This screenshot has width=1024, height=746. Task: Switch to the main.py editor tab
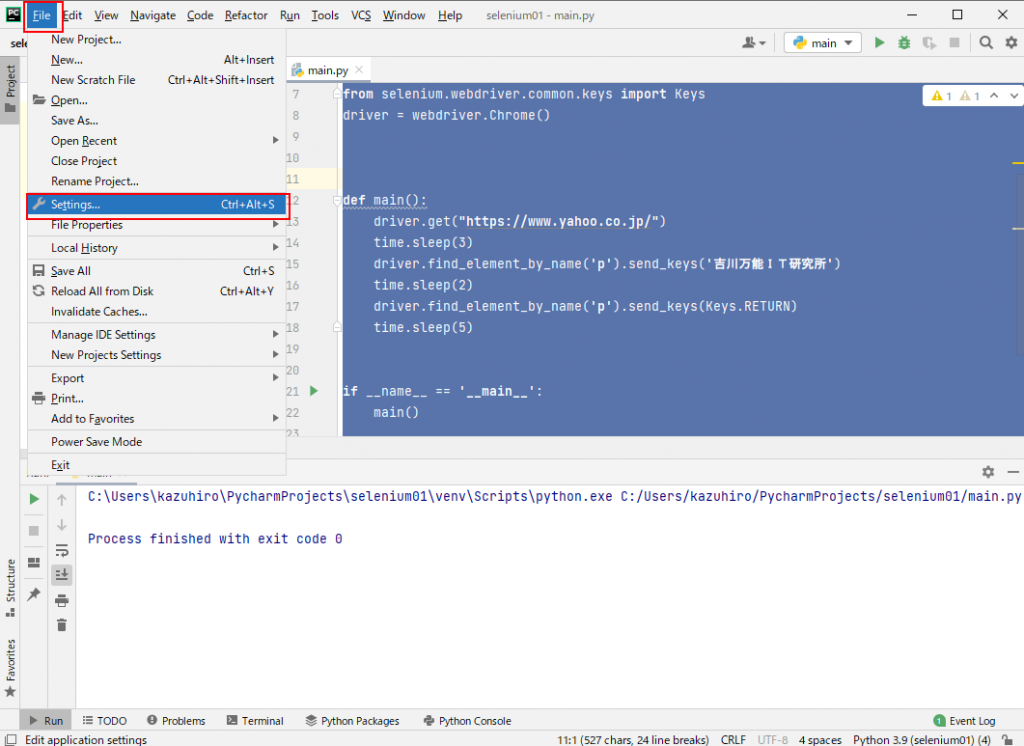click(328, 70)
